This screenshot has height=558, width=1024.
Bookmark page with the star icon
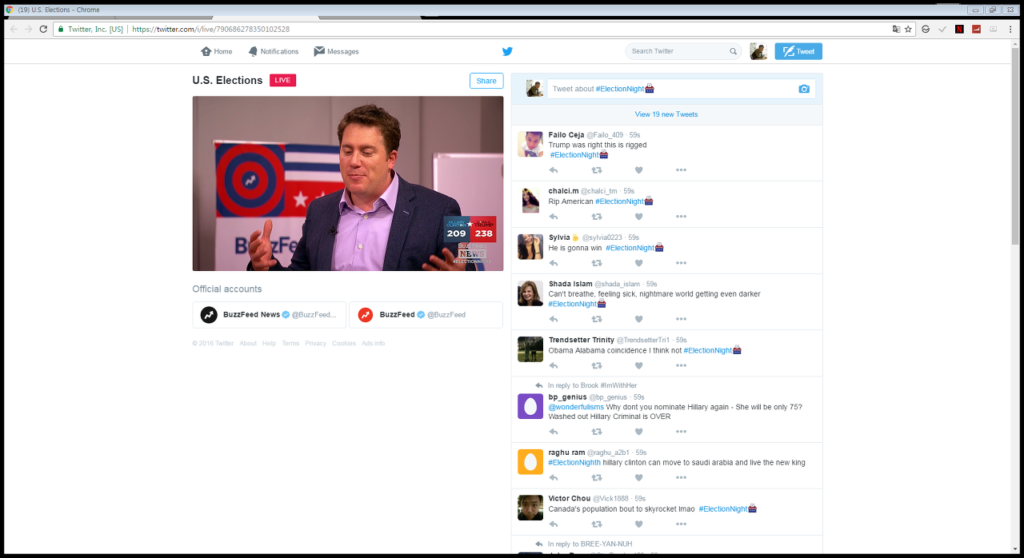click(x=908, y=29)
